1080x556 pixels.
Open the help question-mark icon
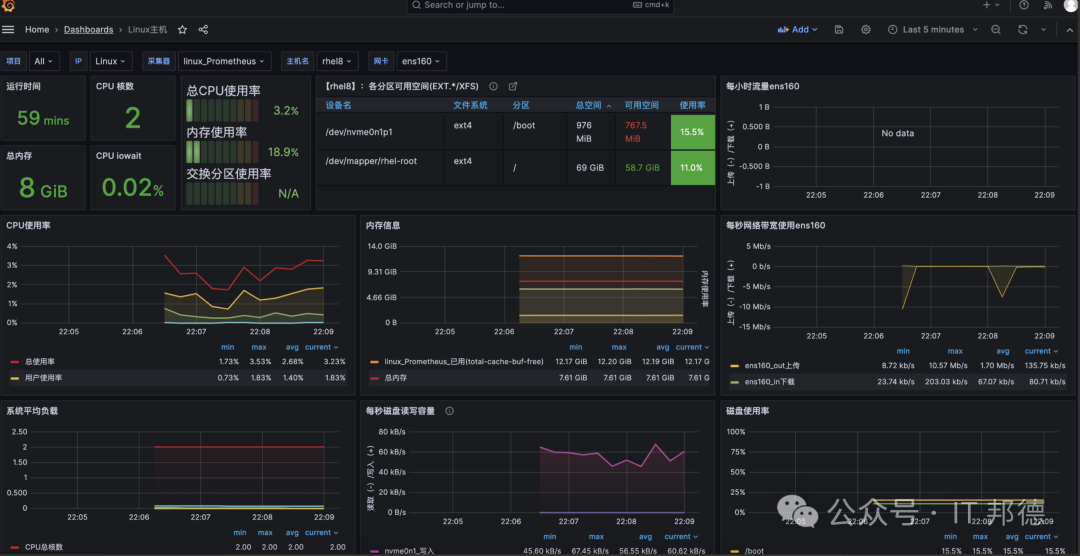1024,5
